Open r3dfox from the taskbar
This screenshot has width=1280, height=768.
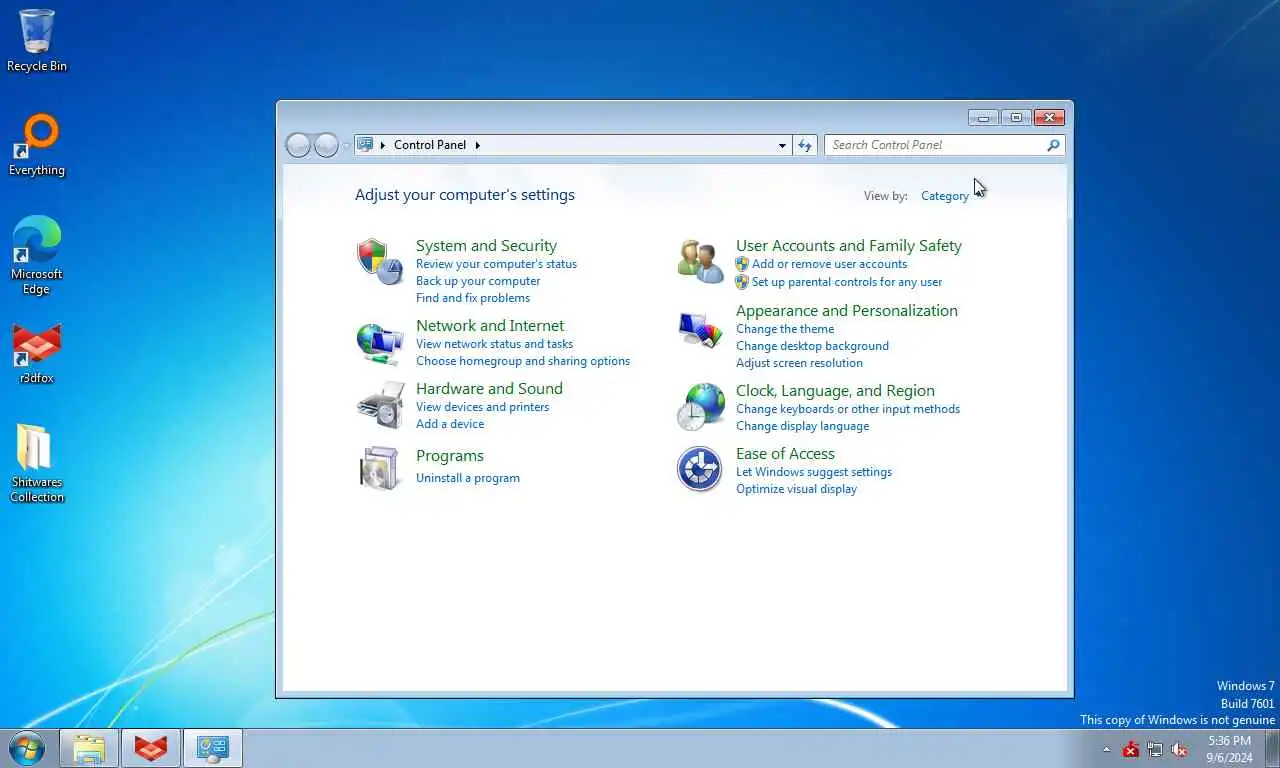click(x=151, y=748)
